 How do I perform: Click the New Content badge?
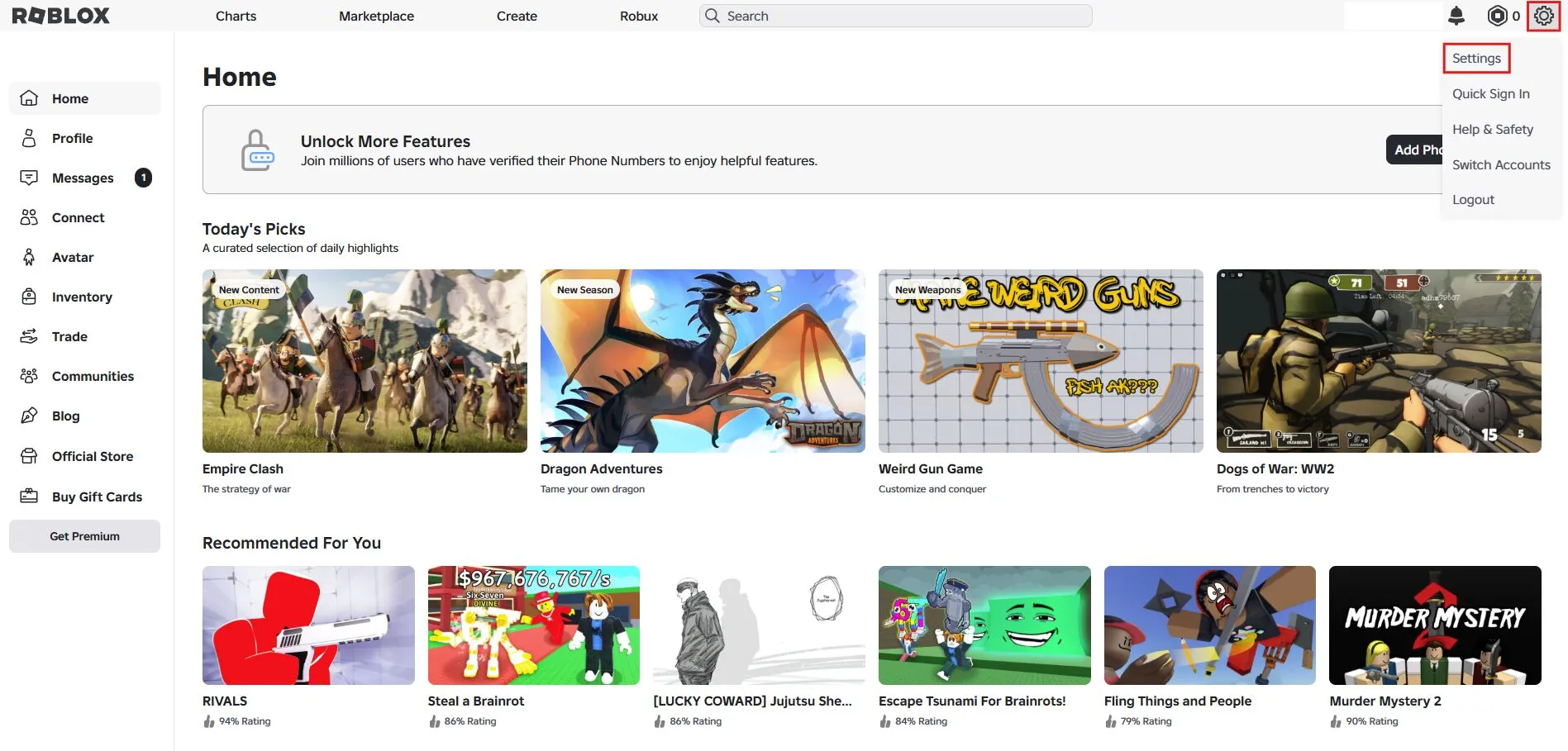(x=249, y=290)
